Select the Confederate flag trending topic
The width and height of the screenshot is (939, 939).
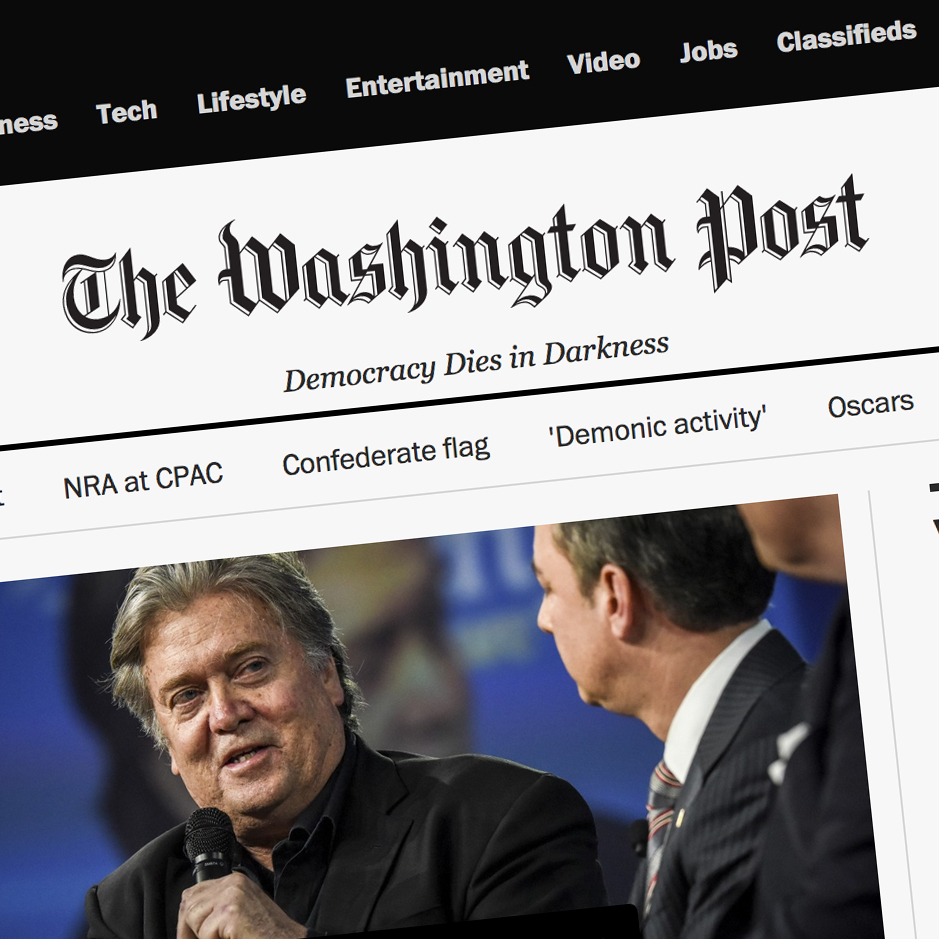tap(386, 456)
